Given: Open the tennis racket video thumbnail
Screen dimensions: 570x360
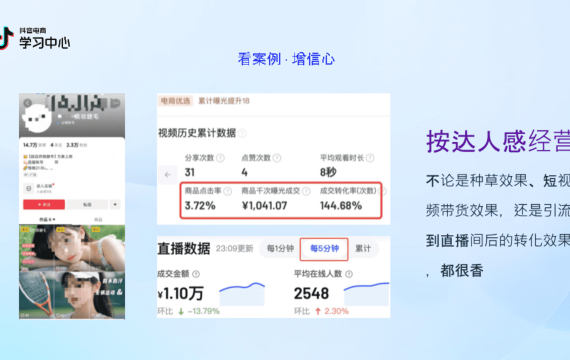Looking at the screenshot, I should coord(36,295).
